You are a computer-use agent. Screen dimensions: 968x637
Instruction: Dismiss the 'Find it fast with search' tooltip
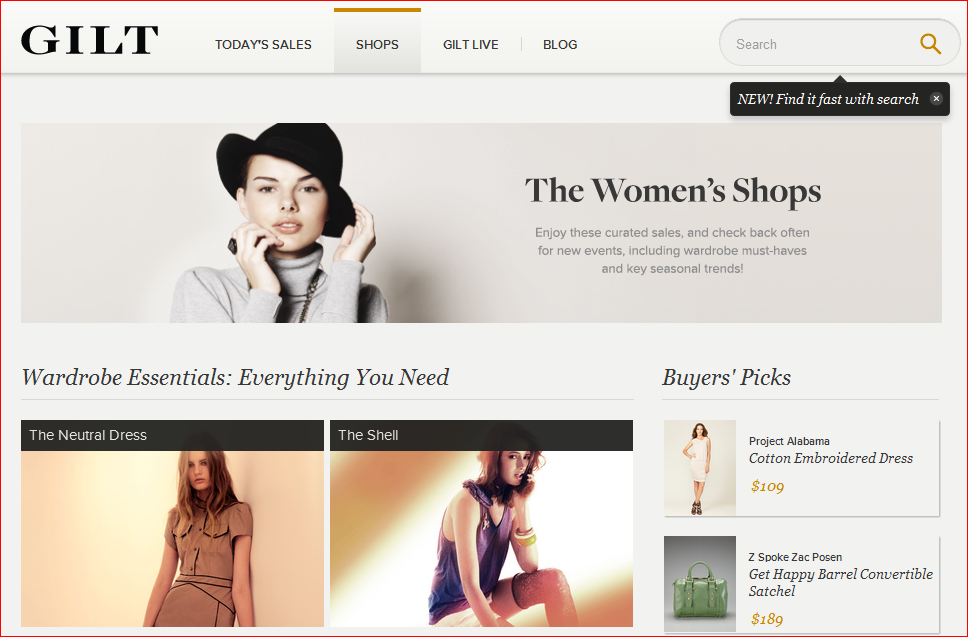pos(936,99)
